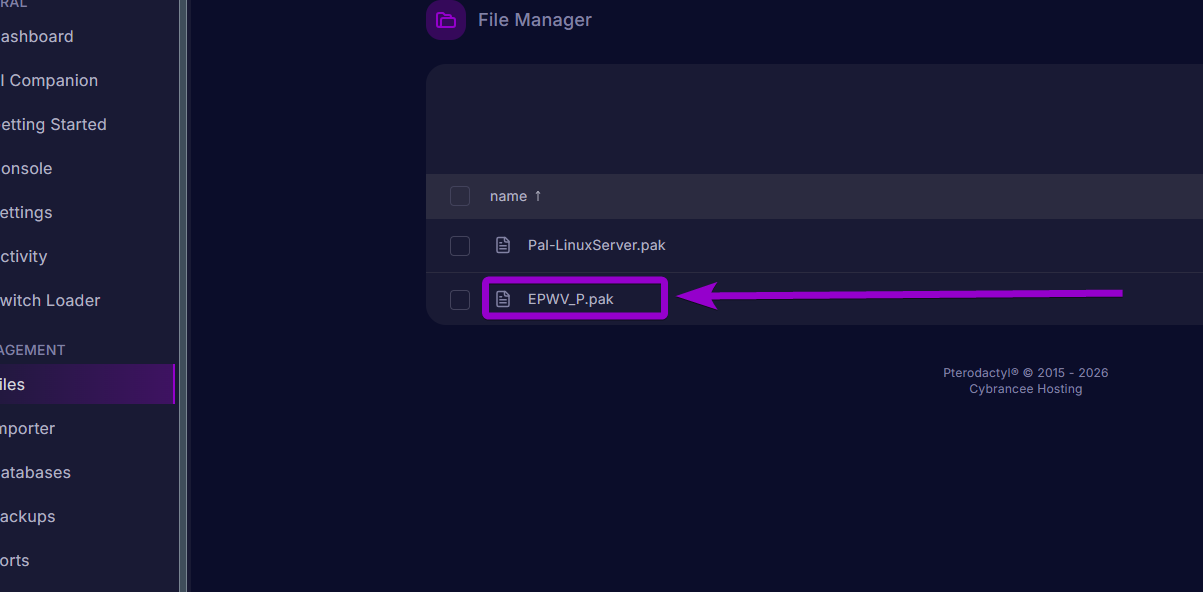Click the sidebar vertical scrollbar
This screenshot has height=592, width=1203.
click(x=183, y=300)
